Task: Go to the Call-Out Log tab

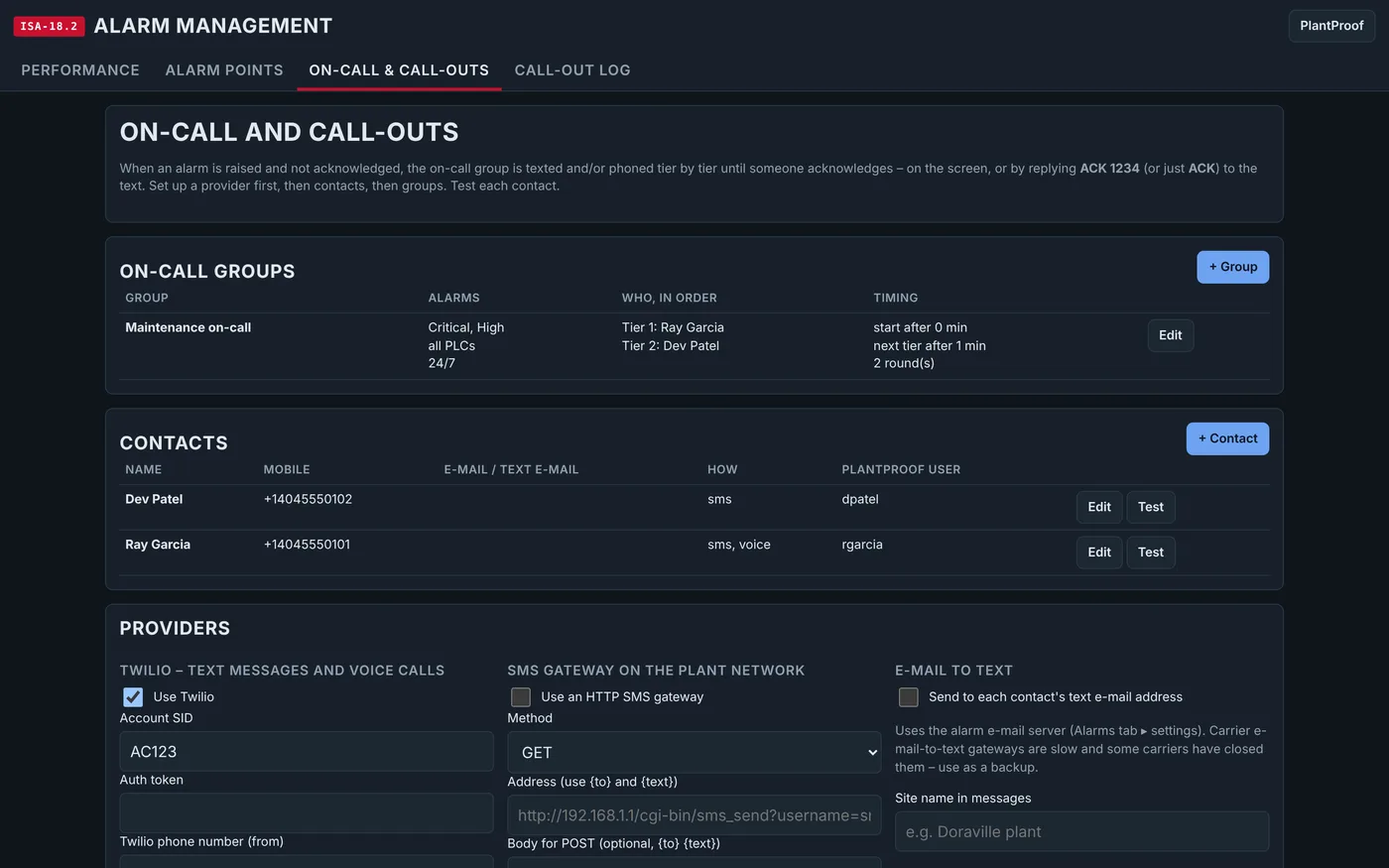Action: coord(572,70)
